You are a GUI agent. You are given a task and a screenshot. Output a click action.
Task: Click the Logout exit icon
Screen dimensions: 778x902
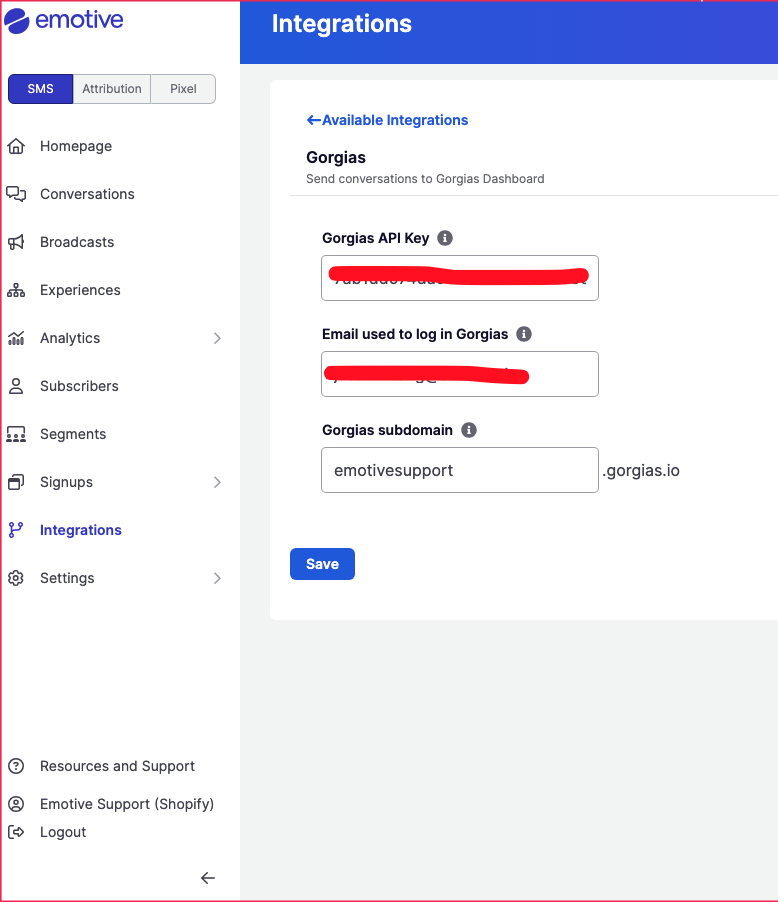16,832
